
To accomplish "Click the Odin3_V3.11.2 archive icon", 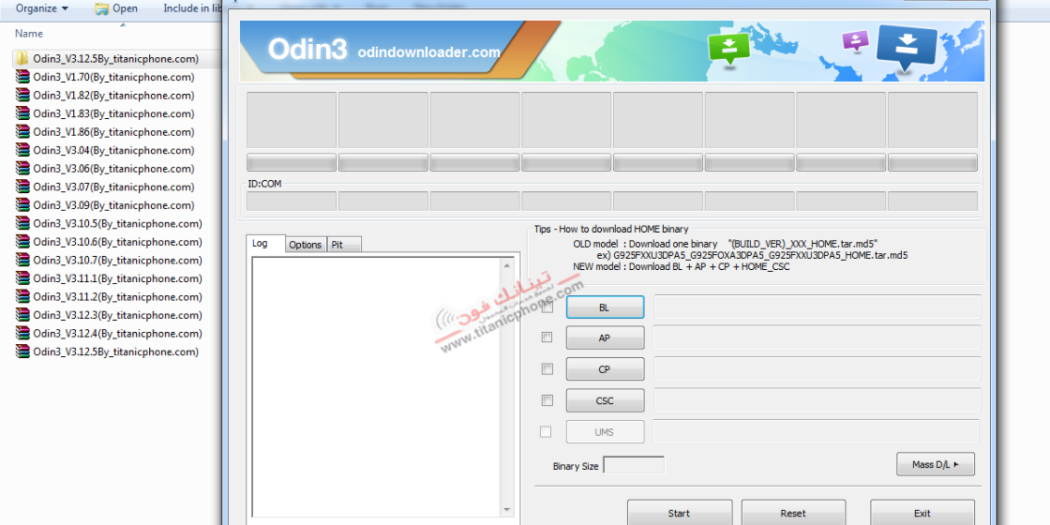I will (x=23, y=297).
